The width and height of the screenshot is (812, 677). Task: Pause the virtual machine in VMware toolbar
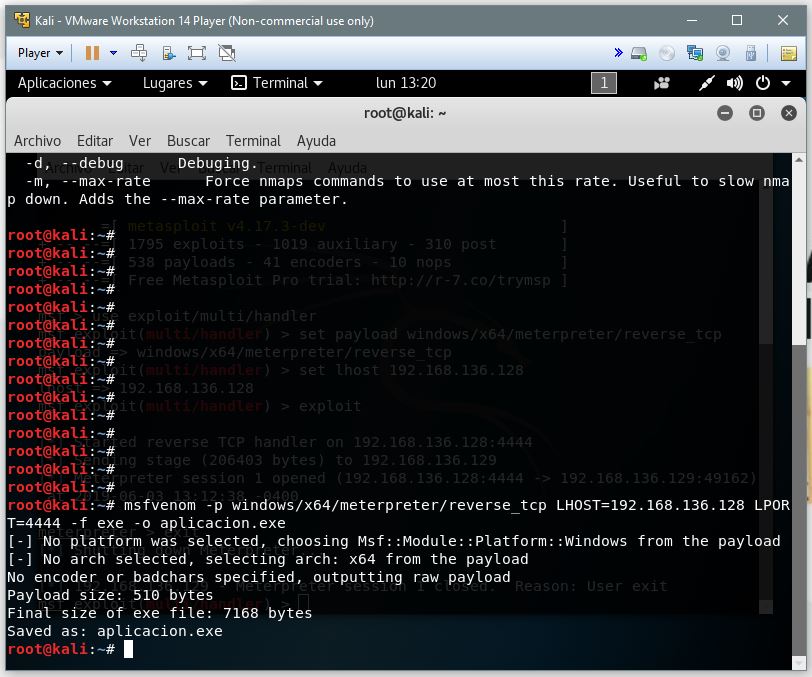pyautogui.click(x=92, y=53)
